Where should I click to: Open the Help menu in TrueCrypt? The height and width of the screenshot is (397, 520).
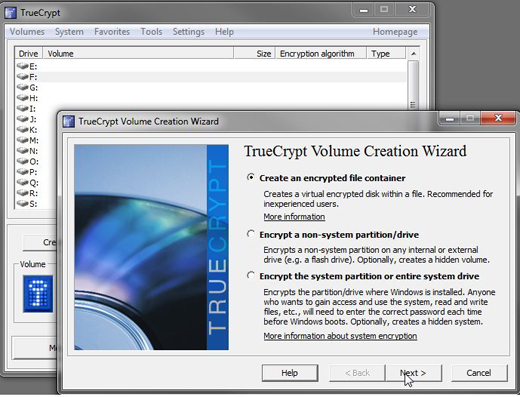224,32
